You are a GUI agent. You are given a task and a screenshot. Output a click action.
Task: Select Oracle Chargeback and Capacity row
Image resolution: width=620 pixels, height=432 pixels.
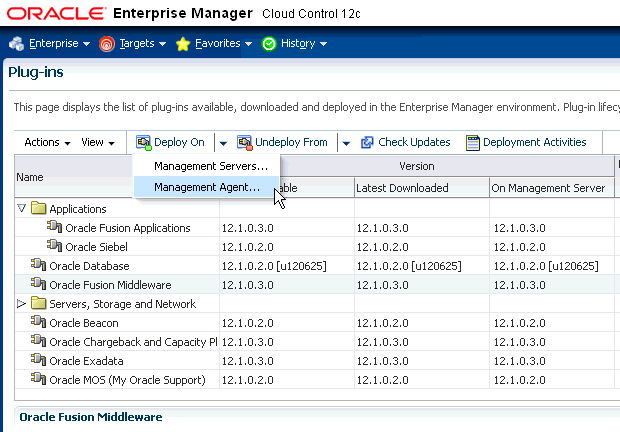[x=314, y=342]
